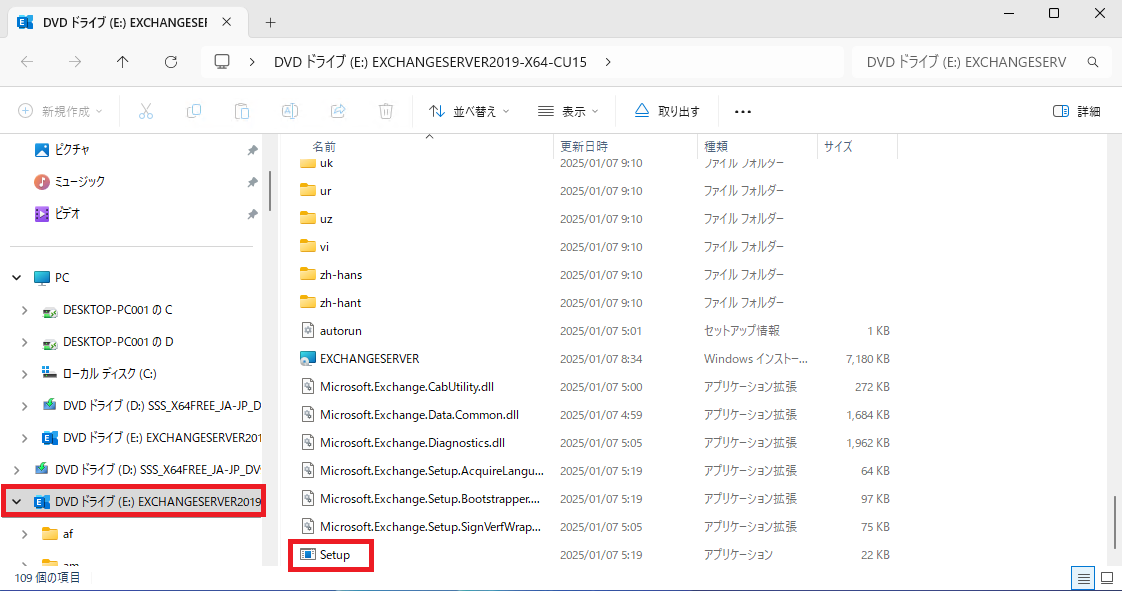The image size is (1122, 591).
Task: Select the ur folder row
Action: [x=594, y=191]
